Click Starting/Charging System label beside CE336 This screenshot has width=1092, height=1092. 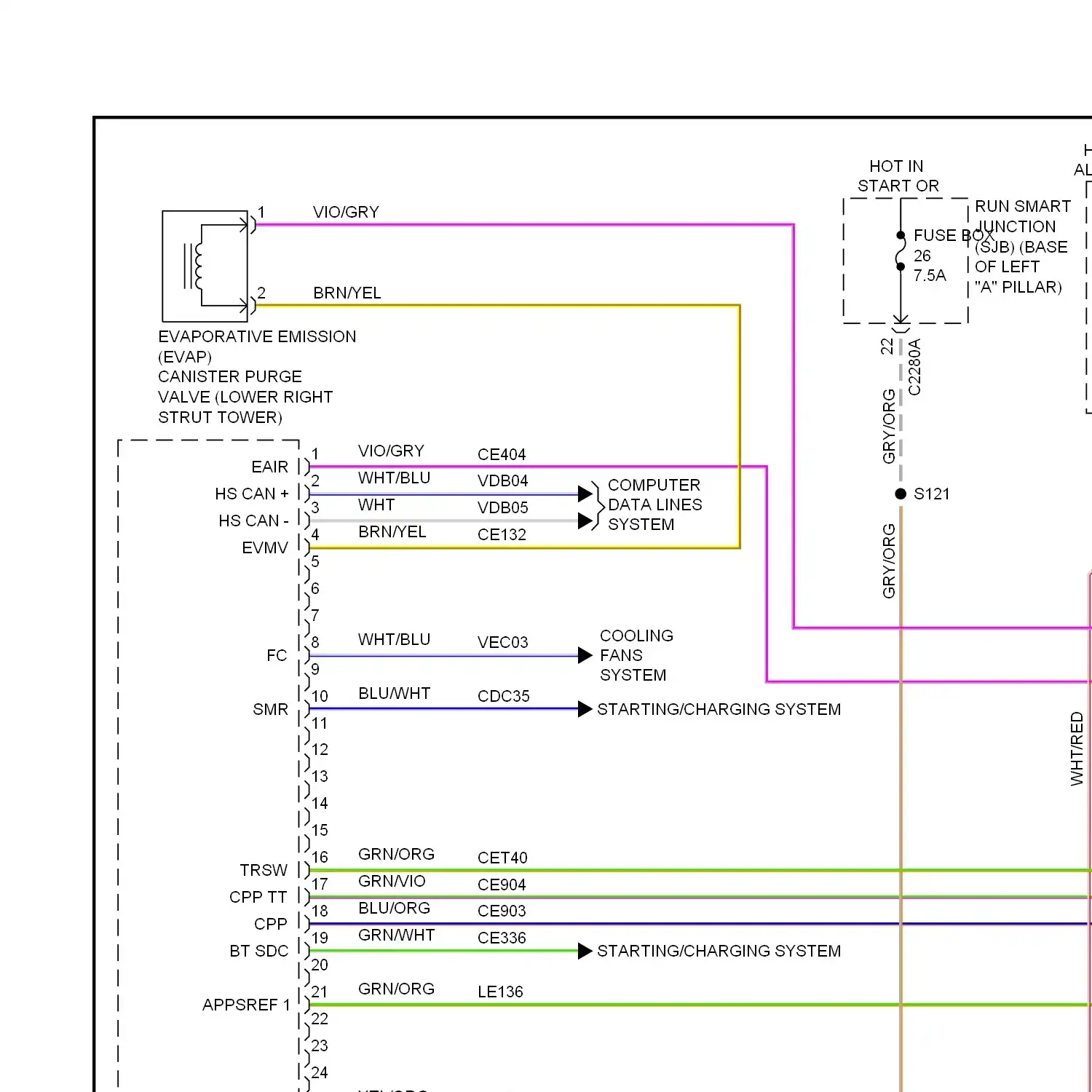[719, 951]
